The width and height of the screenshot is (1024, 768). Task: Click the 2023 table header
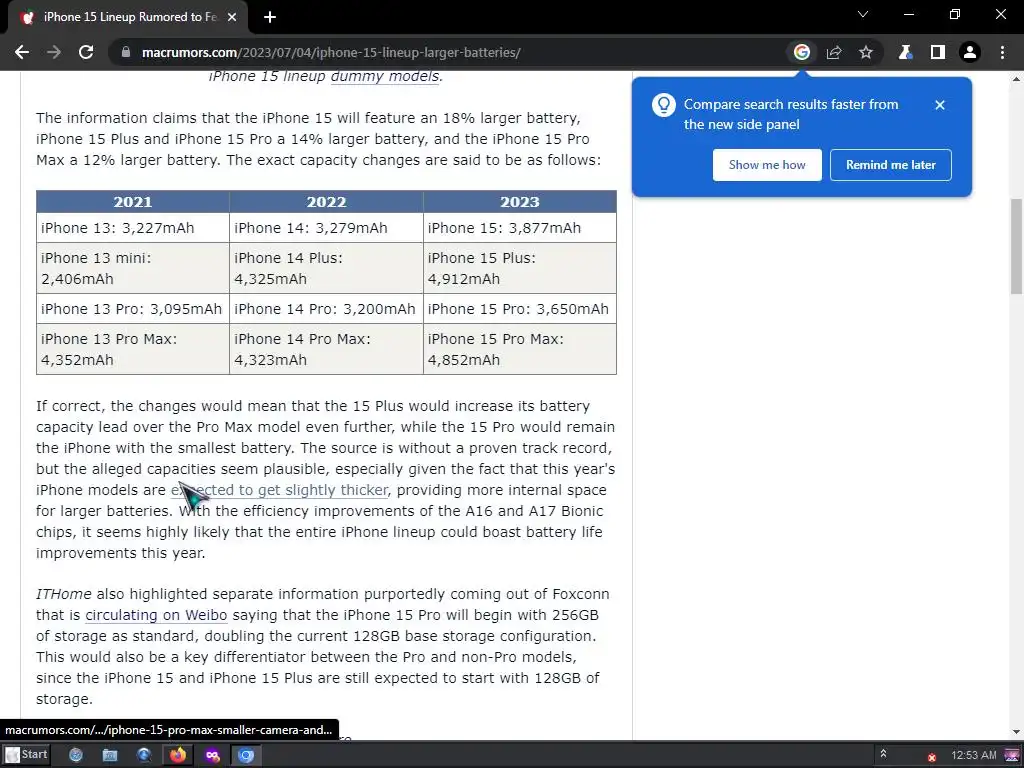(x=520, y=202)
